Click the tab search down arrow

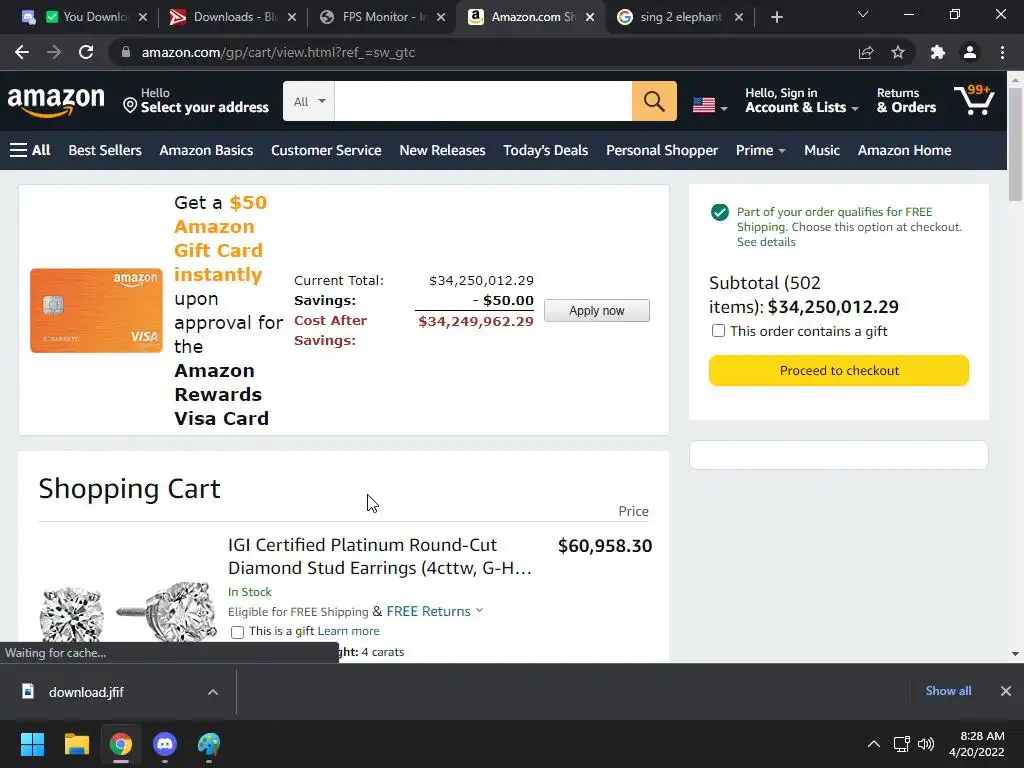tap(863, 14)
